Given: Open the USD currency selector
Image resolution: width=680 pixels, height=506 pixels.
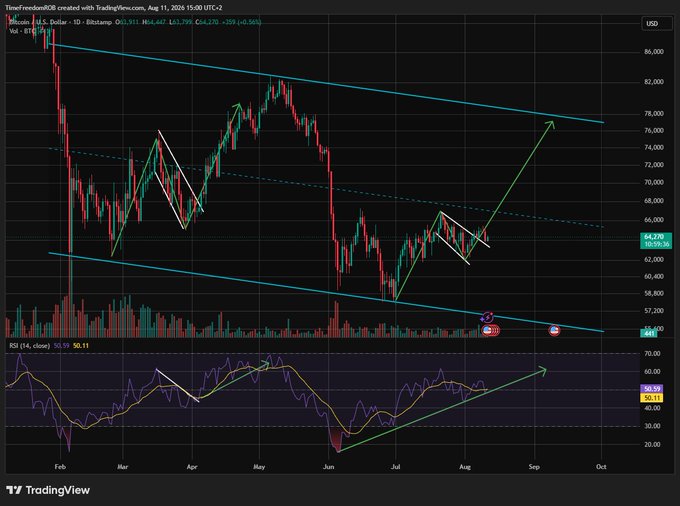Looking at the screenshot, I should [x=657, y=24].
